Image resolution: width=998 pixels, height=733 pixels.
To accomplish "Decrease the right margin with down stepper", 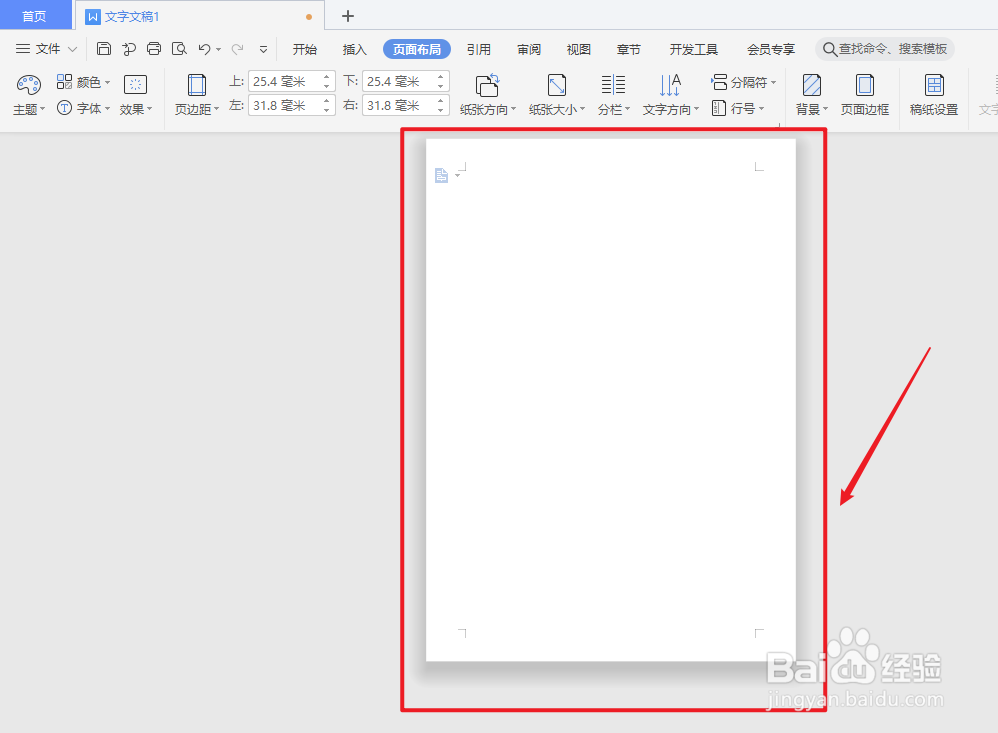I will click(x=440, y=111).
